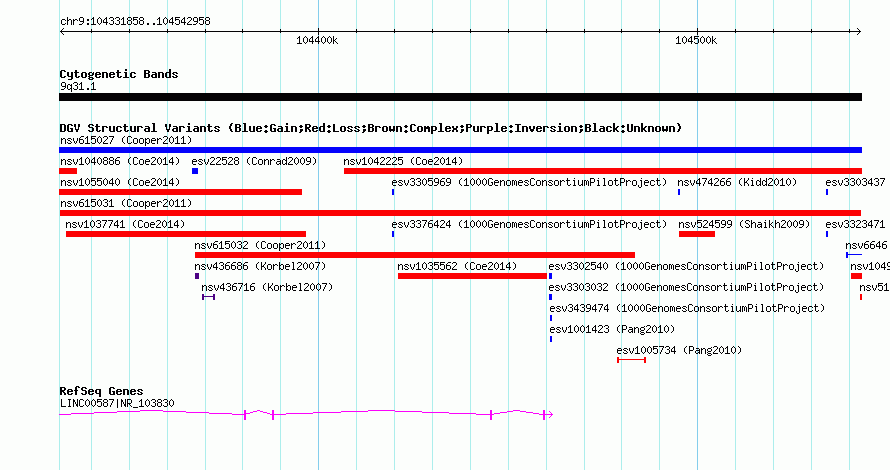Select the red nsv524599 loss bar

coord(696,234)
